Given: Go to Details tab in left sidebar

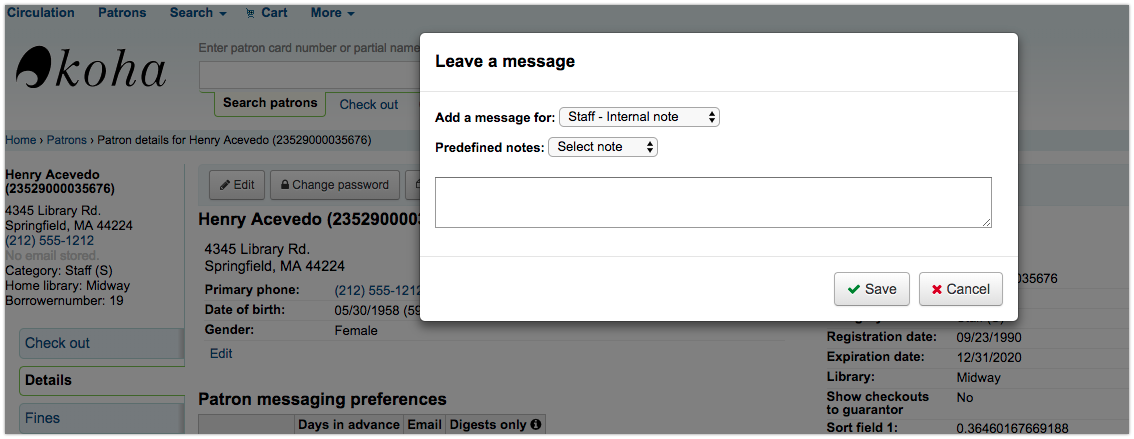Looking at the screenshot, I should coord(48,380).
